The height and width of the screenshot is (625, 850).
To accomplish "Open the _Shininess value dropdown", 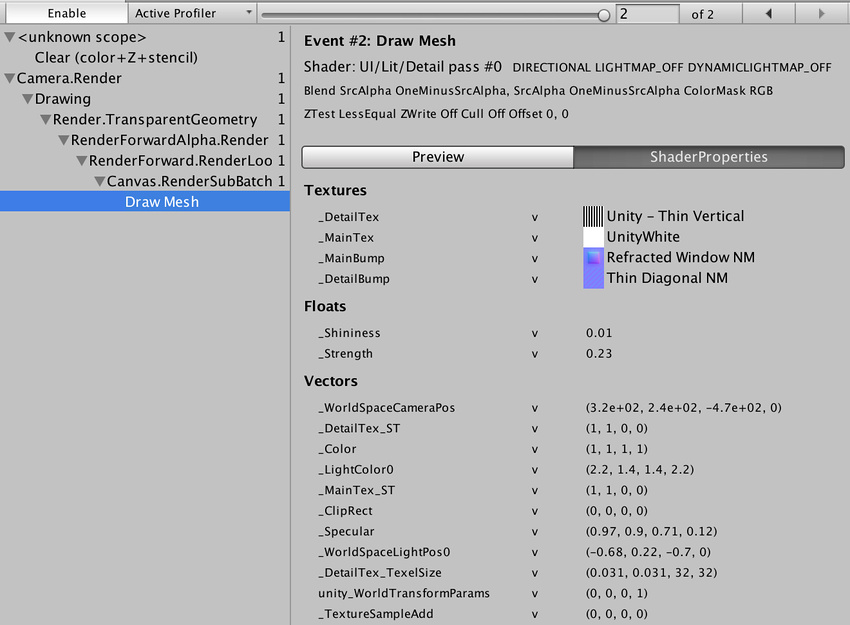I will pos(535,333).
